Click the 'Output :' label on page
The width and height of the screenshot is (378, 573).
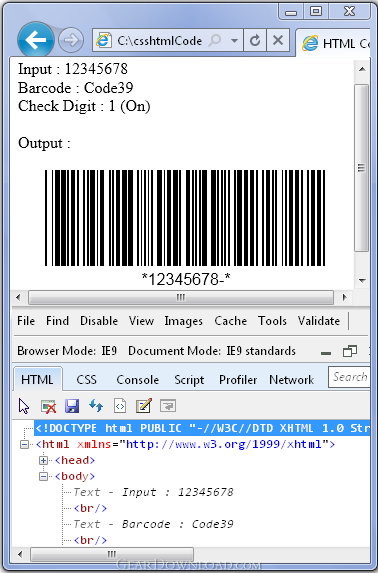click(x=44, y=143)
